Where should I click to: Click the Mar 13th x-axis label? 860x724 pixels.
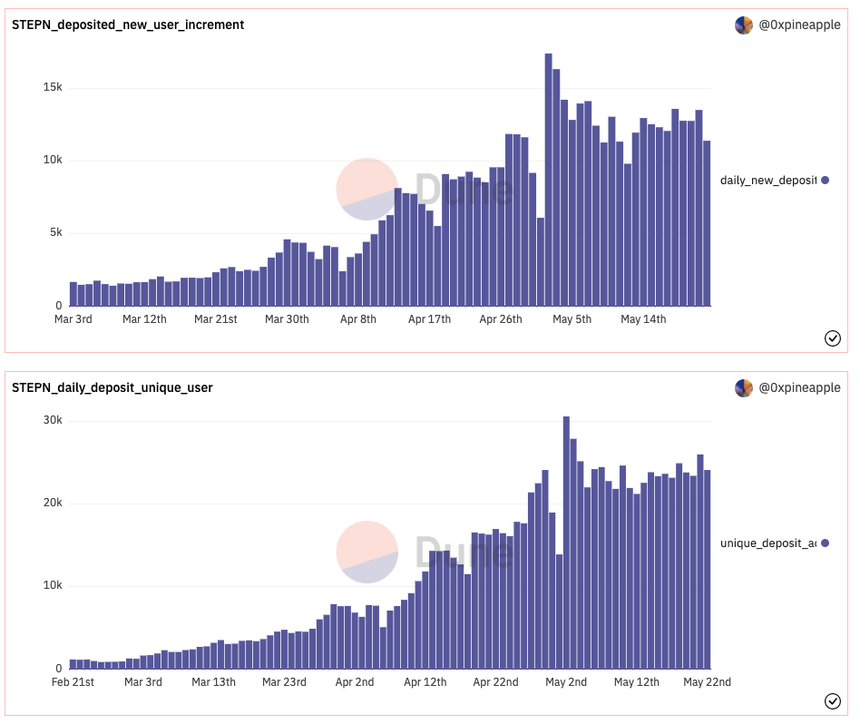click(213, 682)
